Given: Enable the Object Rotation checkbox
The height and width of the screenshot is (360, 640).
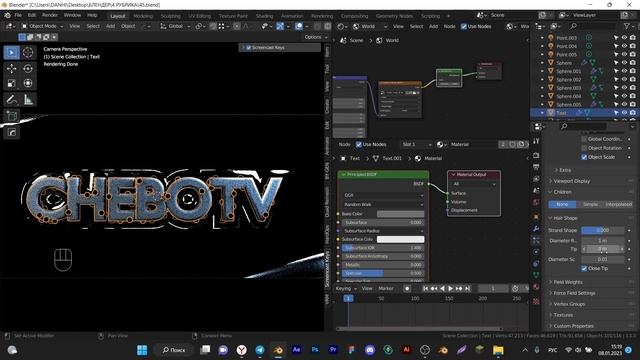Looking at the screenshot, I should click(x=584, y=148).
